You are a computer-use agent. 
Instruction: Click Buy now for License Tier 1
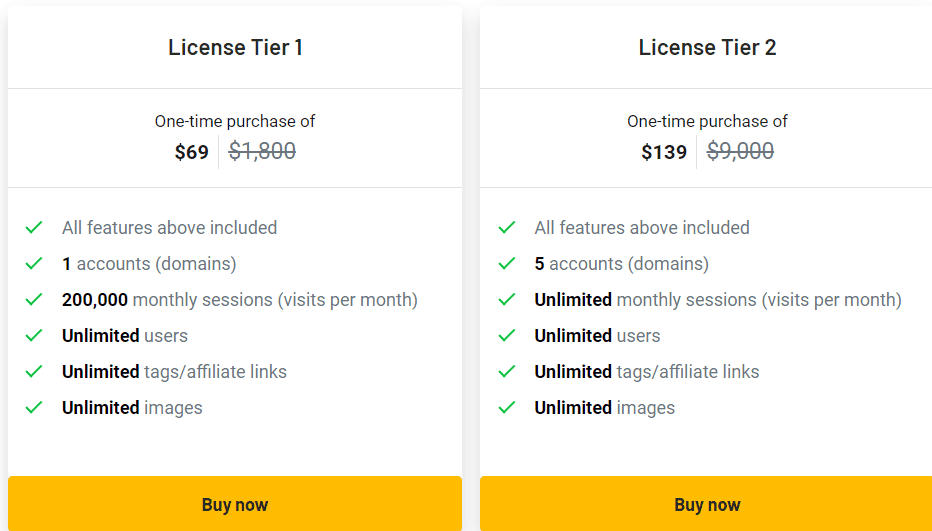point(235,504)
